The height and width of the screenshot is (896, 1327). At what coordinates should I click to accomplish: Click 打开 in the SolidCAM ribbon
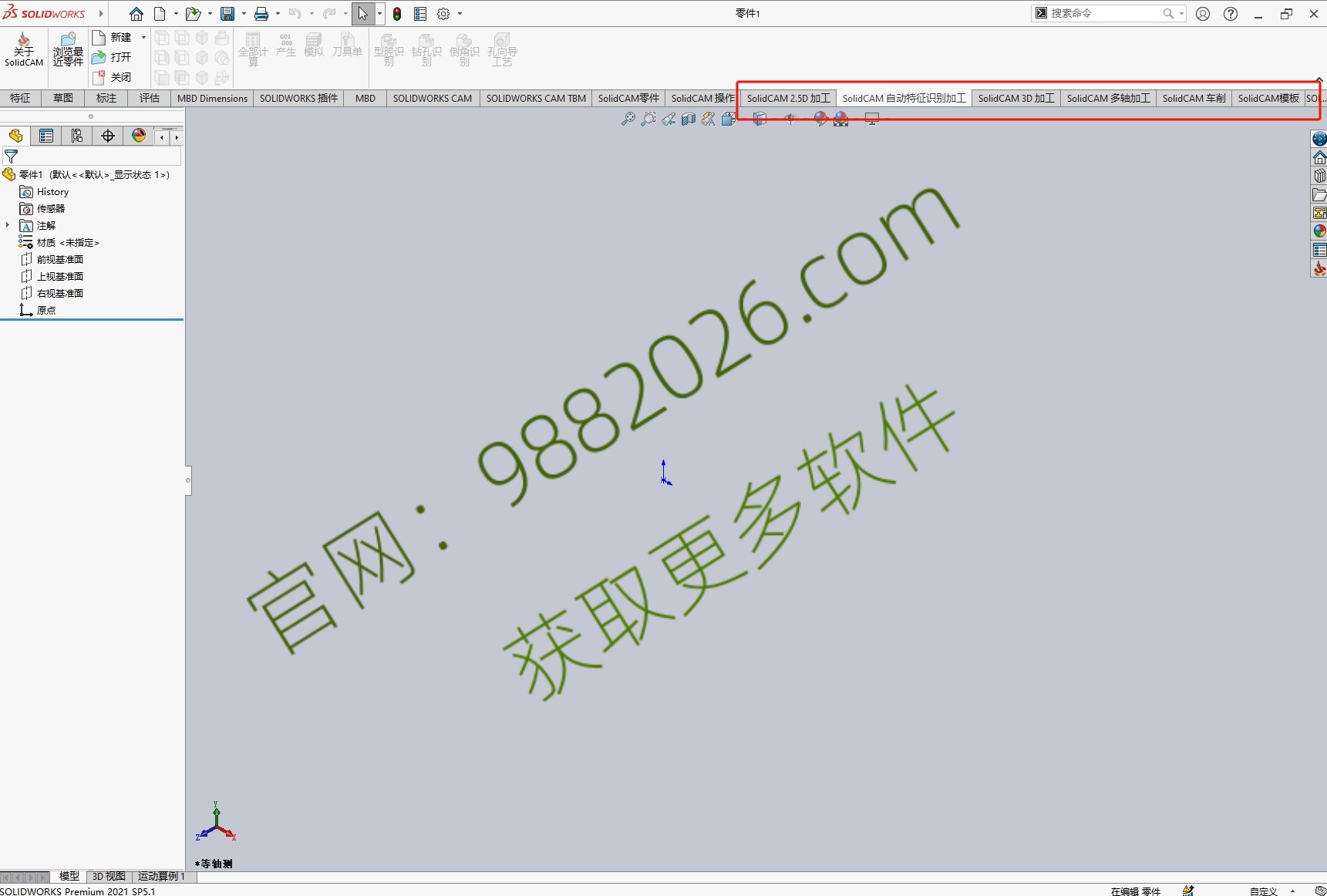113,57
